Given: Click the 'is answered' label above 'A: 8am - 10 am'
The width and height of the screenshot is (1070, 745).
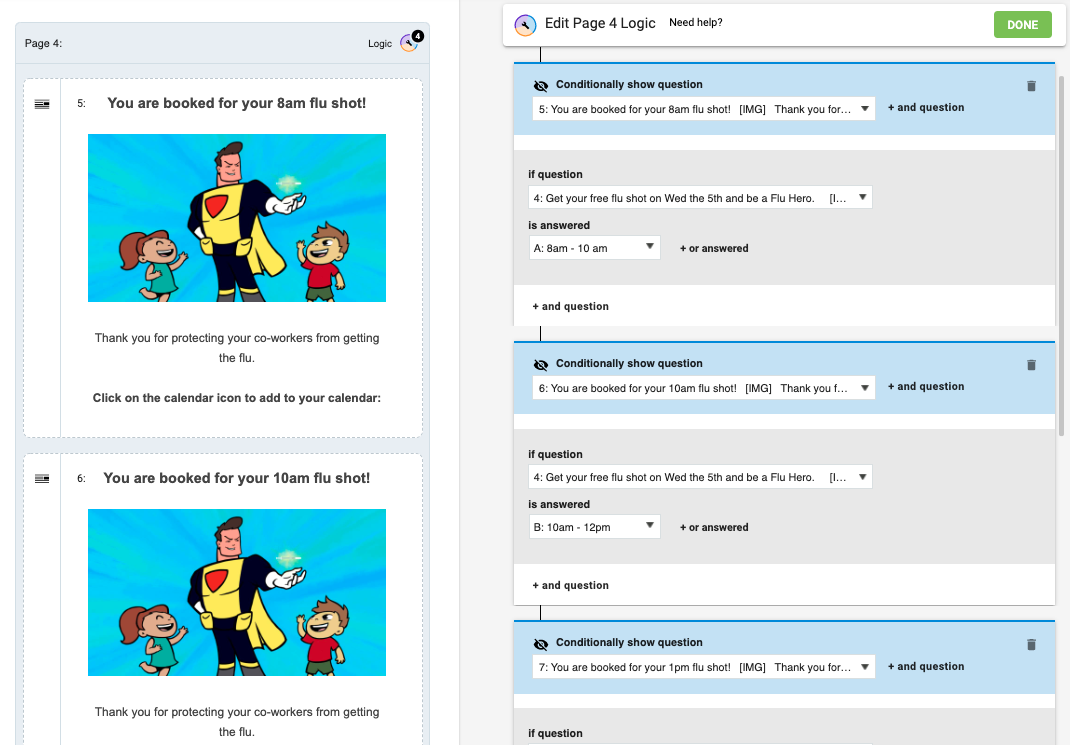Looking at the screenshot, I should (559, 225).
